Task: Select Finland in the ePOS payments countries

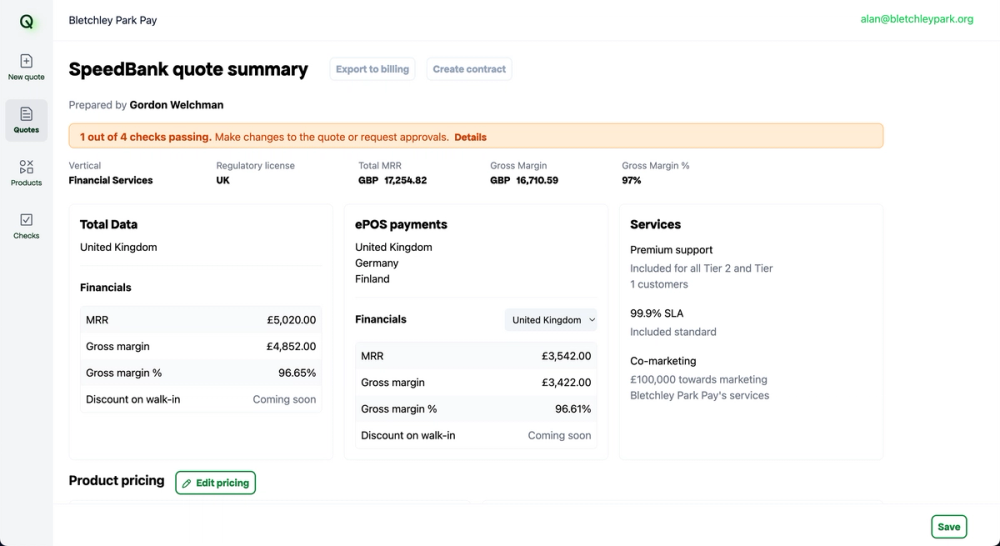Action: pyautogui.click(x=372, y=279)
